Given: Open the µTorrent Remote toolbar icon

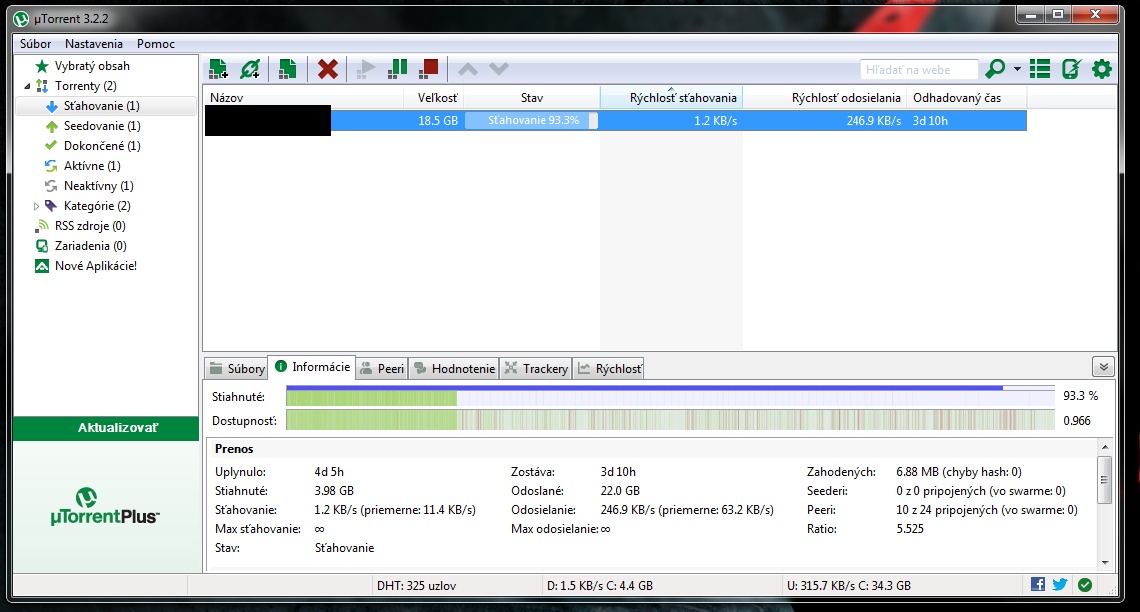Looking at the screenshot, I should [x=1071, y=69].
